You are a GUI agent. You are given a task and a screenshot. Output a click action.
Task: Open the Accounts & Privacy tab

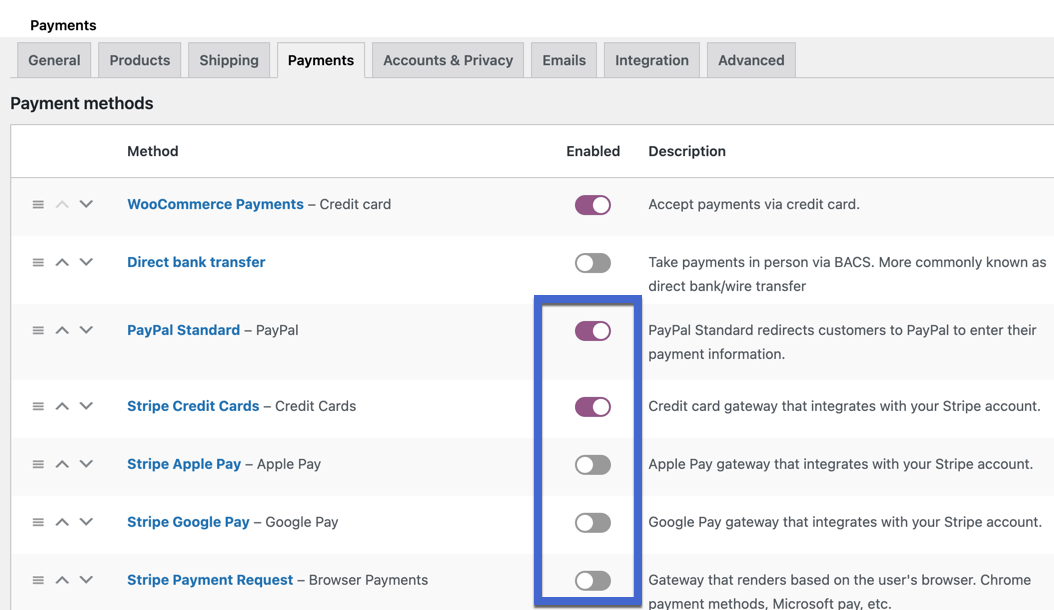point(448,61)
